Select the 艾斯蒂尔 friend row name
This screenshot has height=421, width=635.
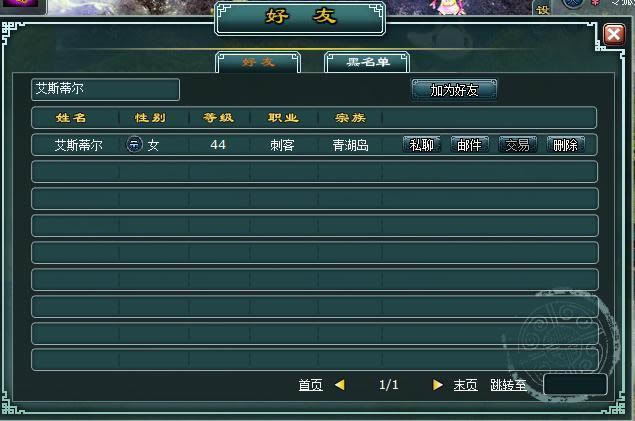pos(79,145)
